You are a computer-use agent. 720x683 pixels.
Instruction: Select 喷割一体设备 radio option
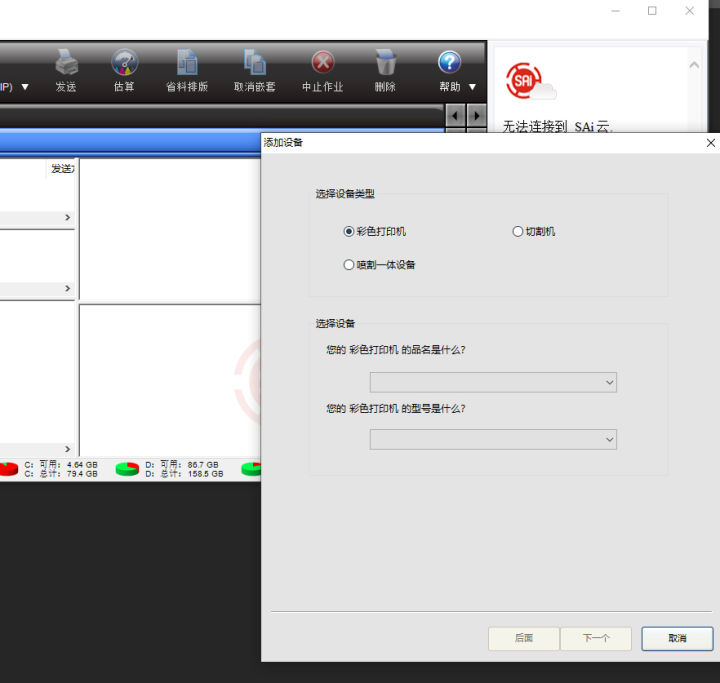pos(349,265)
